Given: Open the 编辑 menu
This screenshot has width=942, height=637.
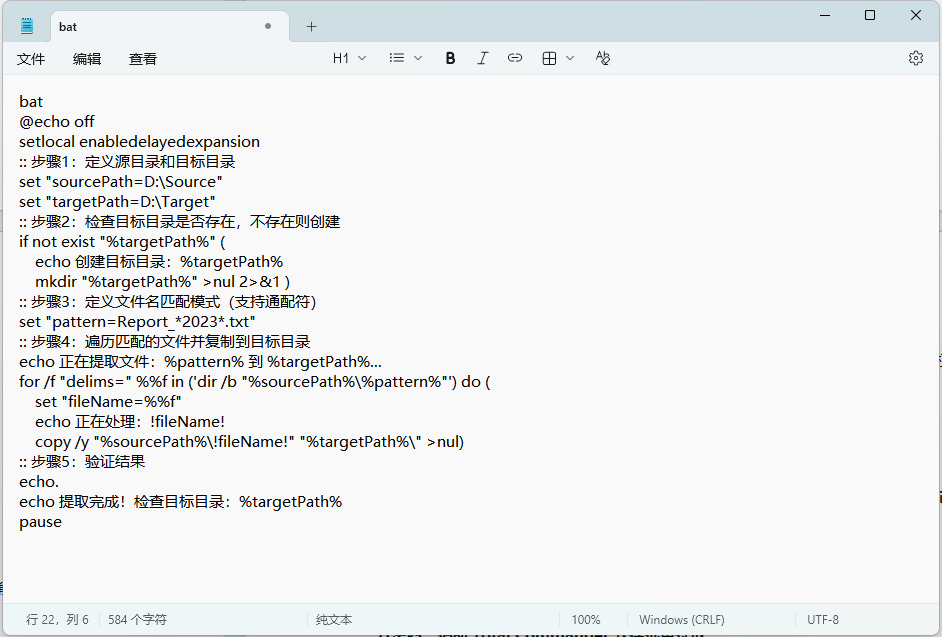Looking at the screenshot, I should click(87, 59).
